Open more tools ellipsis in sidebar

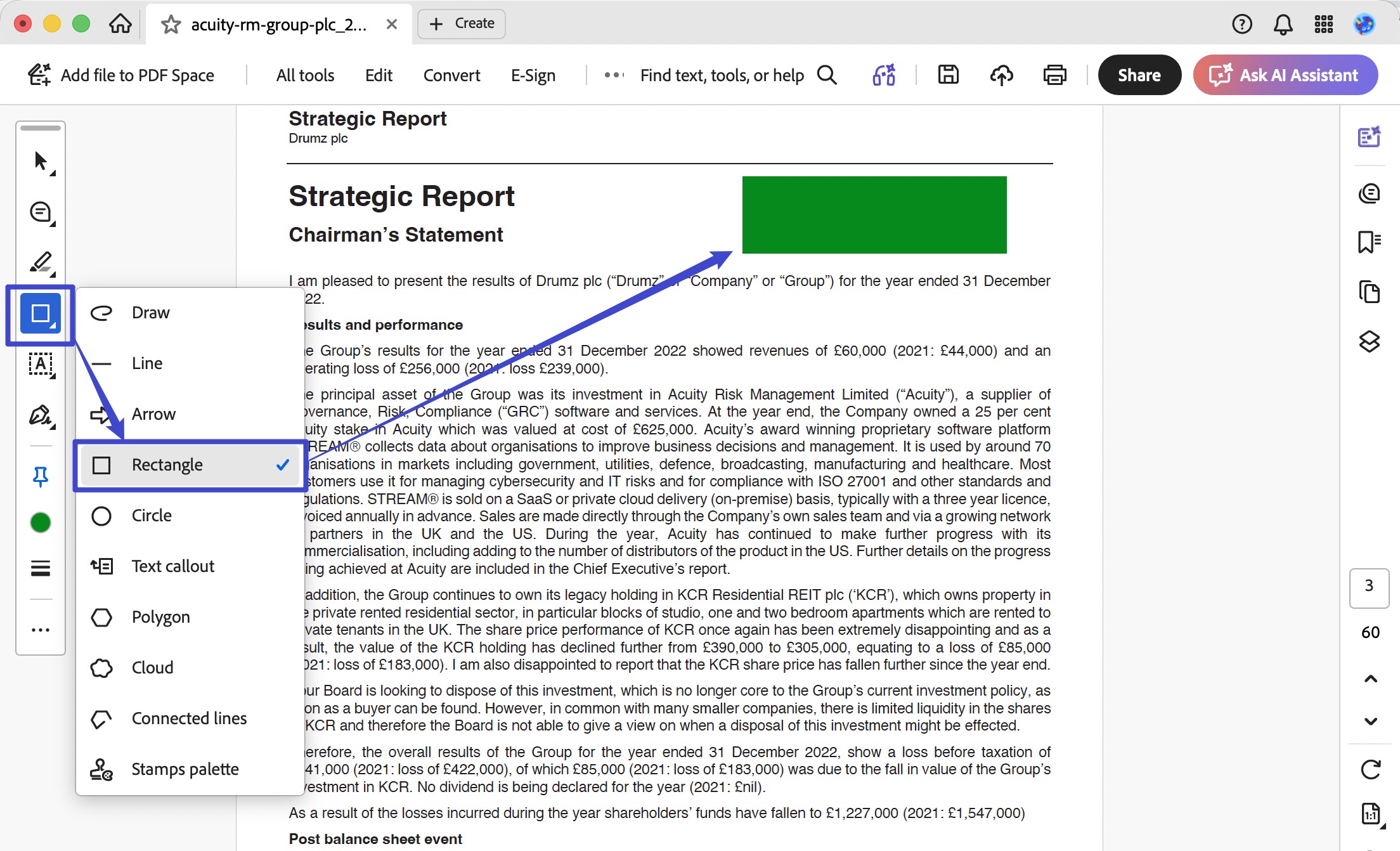point(41,630)
